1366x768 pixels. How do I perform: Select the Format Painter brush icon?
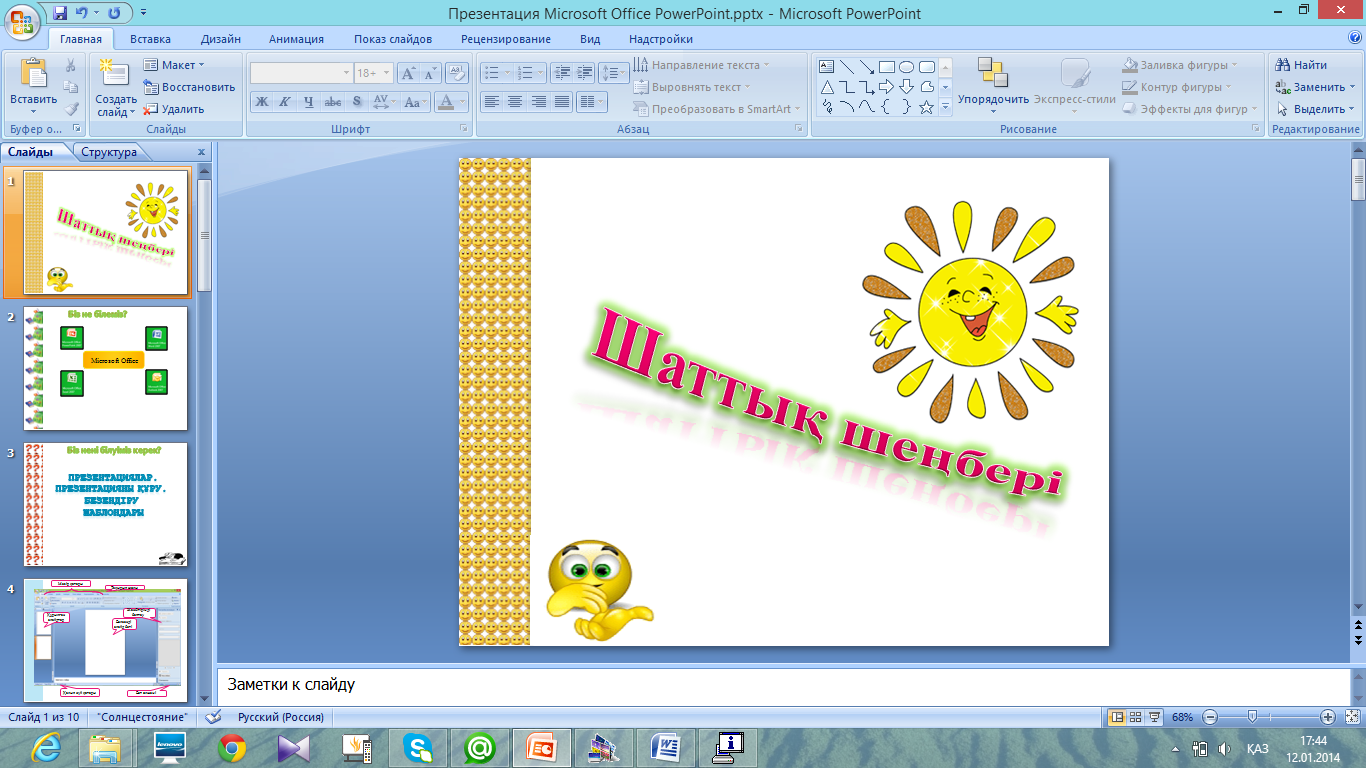click(71, 109)
